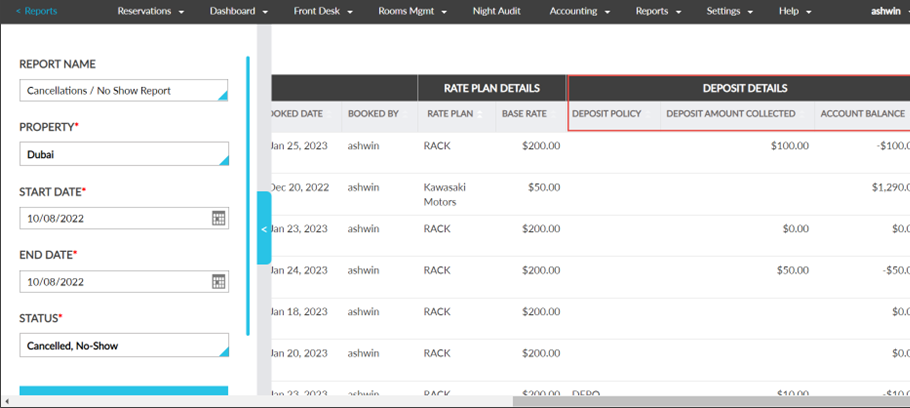Select the RACK cell in the Jan 18 row

pos(437,312)
